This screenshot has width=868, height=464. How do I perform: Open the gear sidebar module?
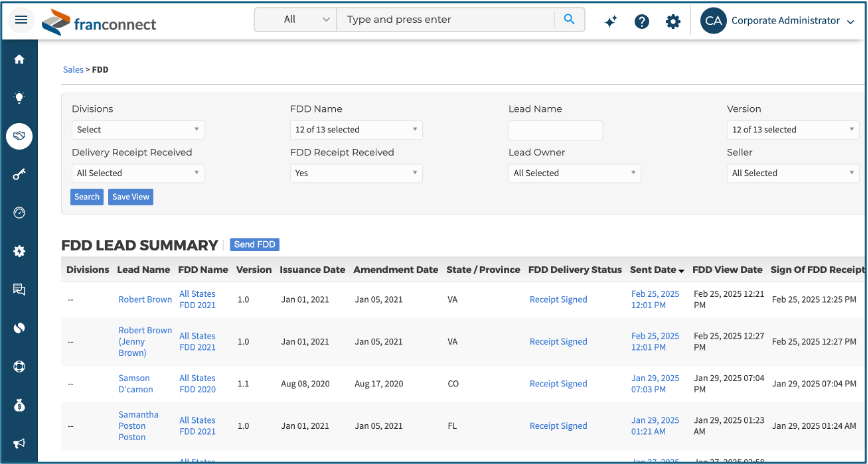pos(19,251)
